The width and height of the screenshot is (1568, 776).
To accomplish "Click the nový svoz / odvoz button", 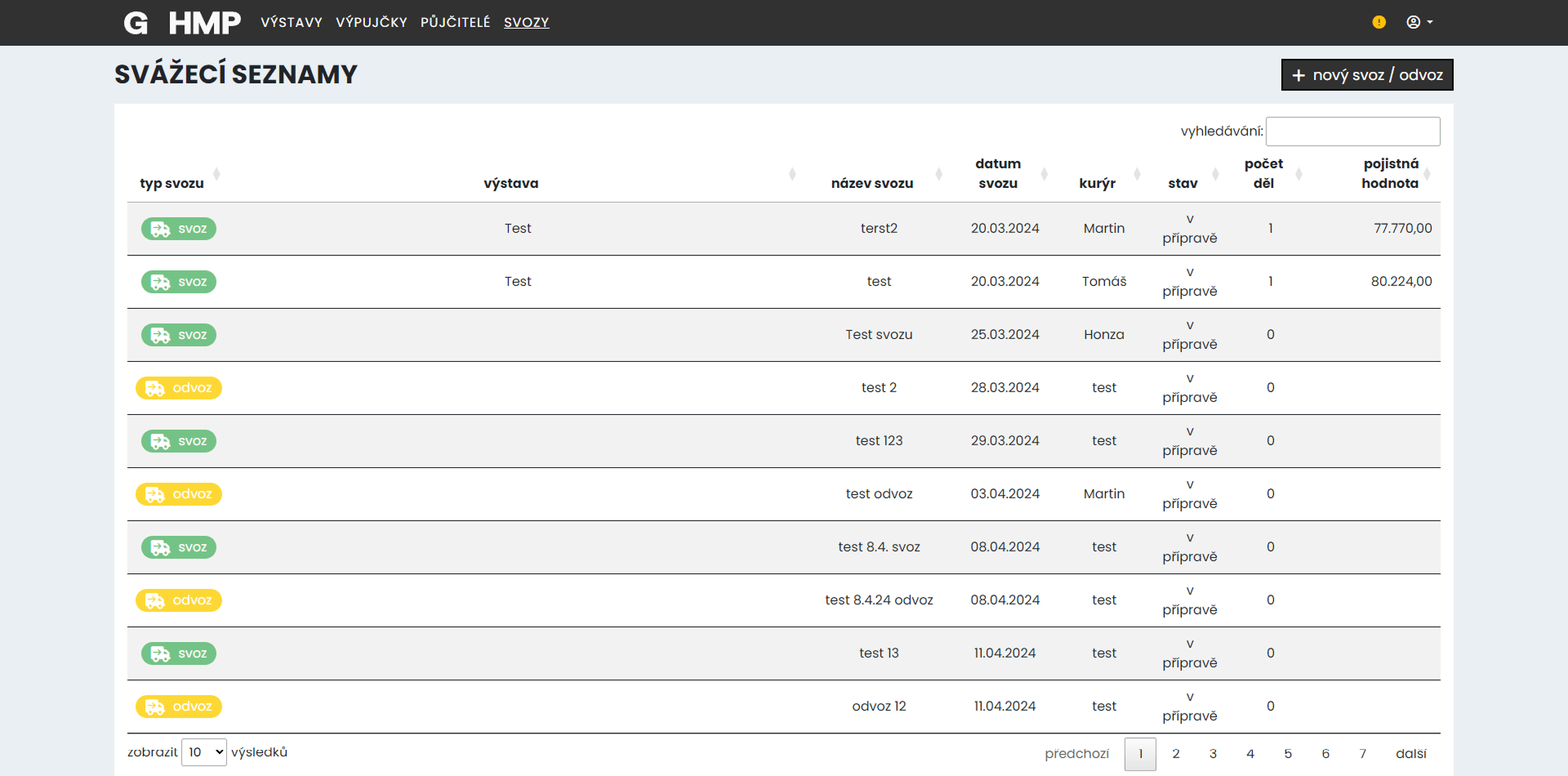I will [x=1366, y=74].
